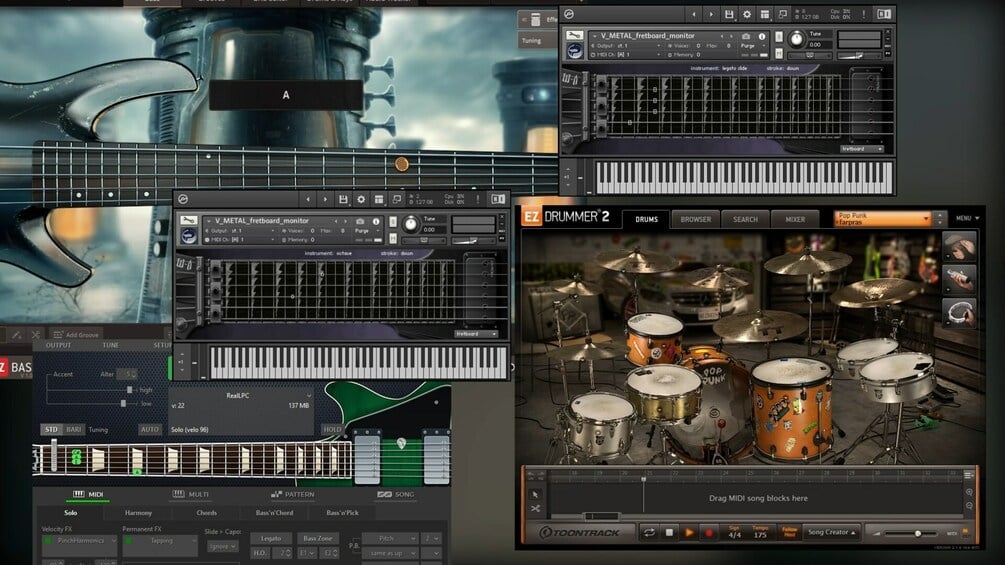The height and width of the screenshot is (565, 1005).
Task: Open wrench edit icon in schave Kontakt instrument
Action: (x=188, y=220)
